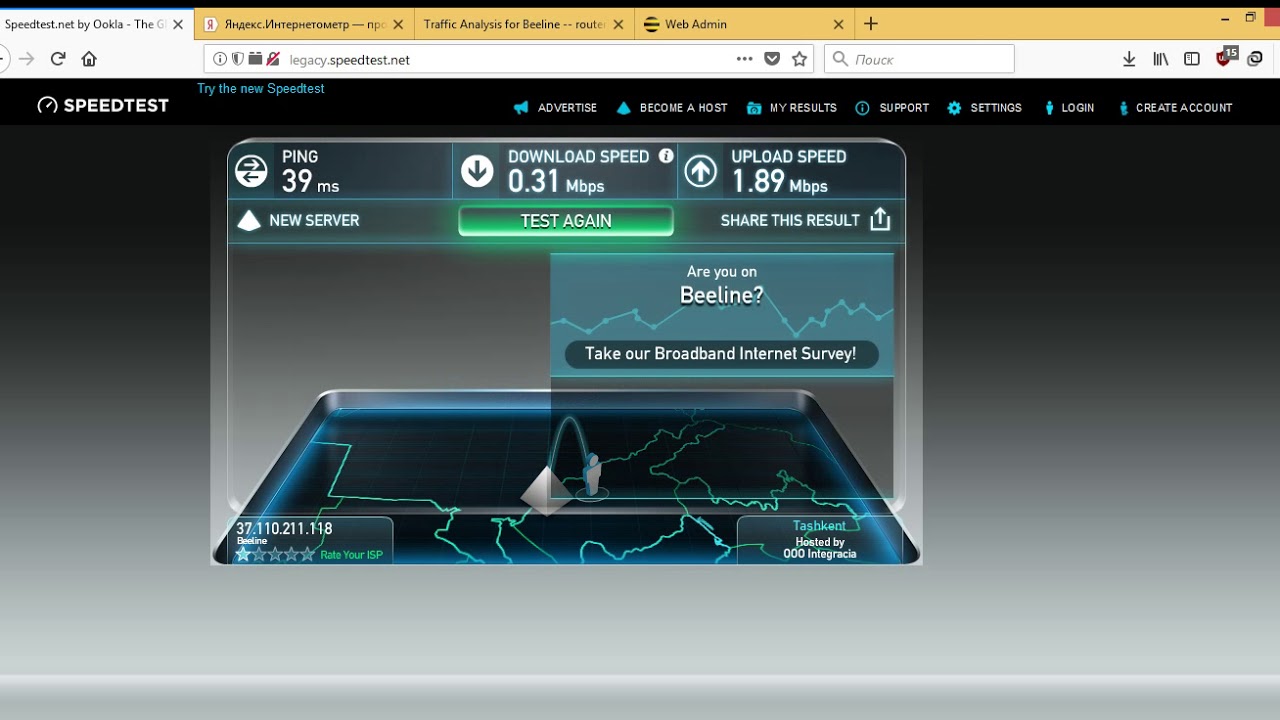This screenshot has width=1280, height=720.
Task: Open the library icon
Action: [1160, 59]
